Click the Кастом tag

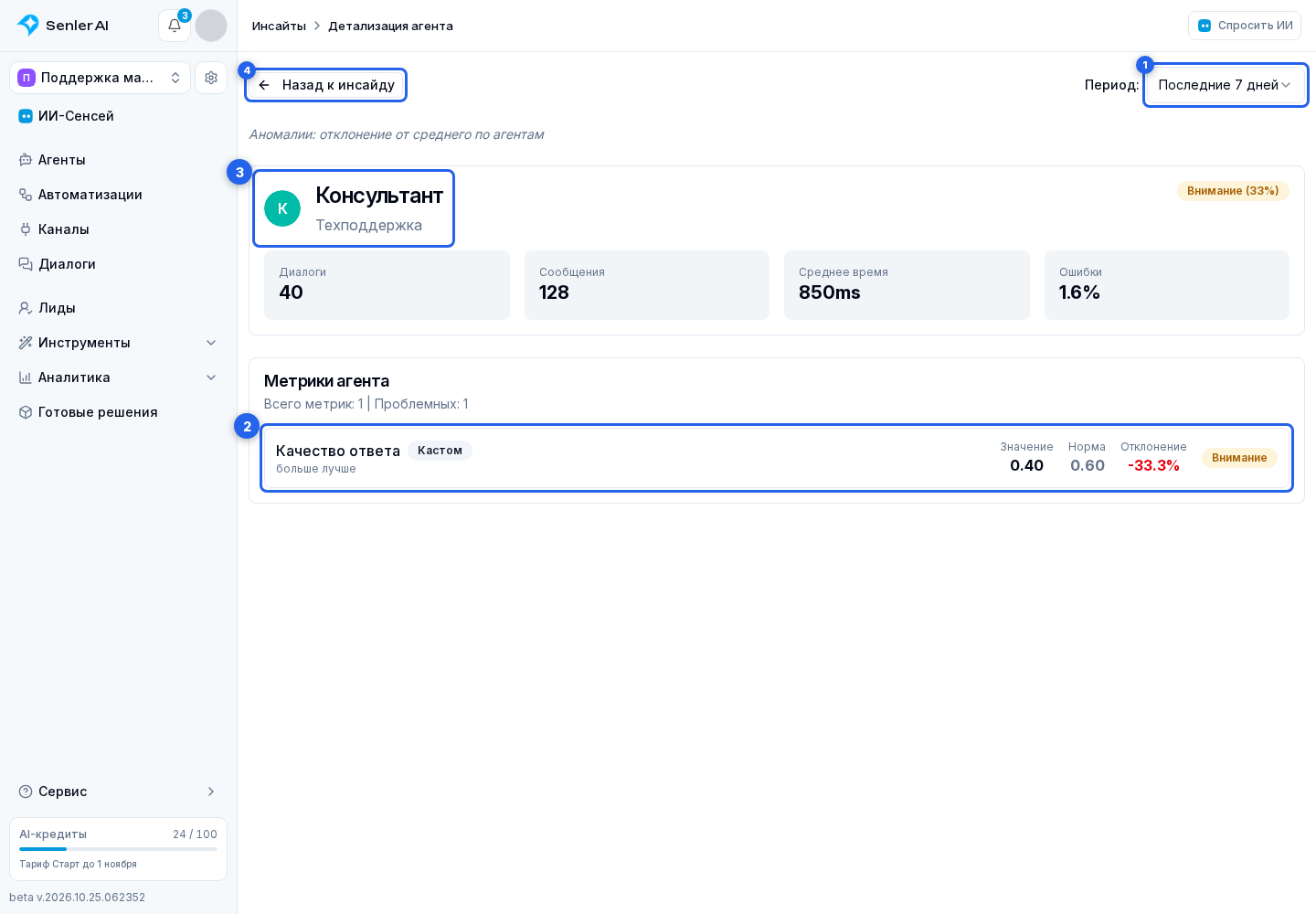pyautogui.click(x=440, y=451)
